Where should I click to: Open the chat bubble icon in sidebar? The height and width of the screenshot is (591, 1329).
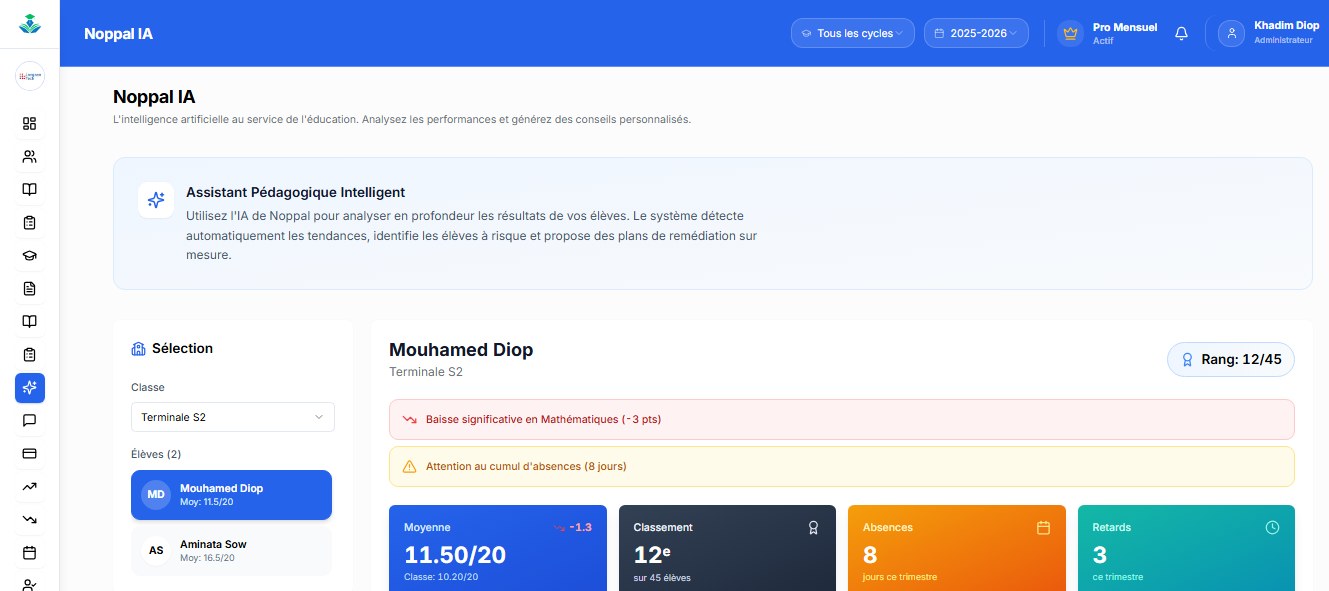pyautogui.click(x=29, y=420)
